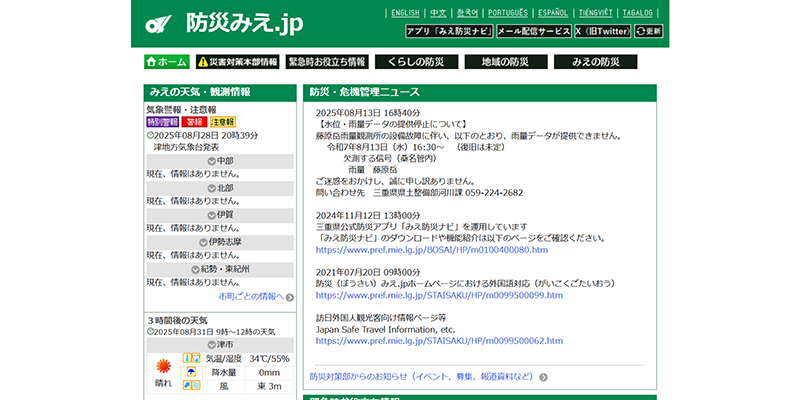
Task: Open 地域の防災 menu
Action: pos(506,62)
